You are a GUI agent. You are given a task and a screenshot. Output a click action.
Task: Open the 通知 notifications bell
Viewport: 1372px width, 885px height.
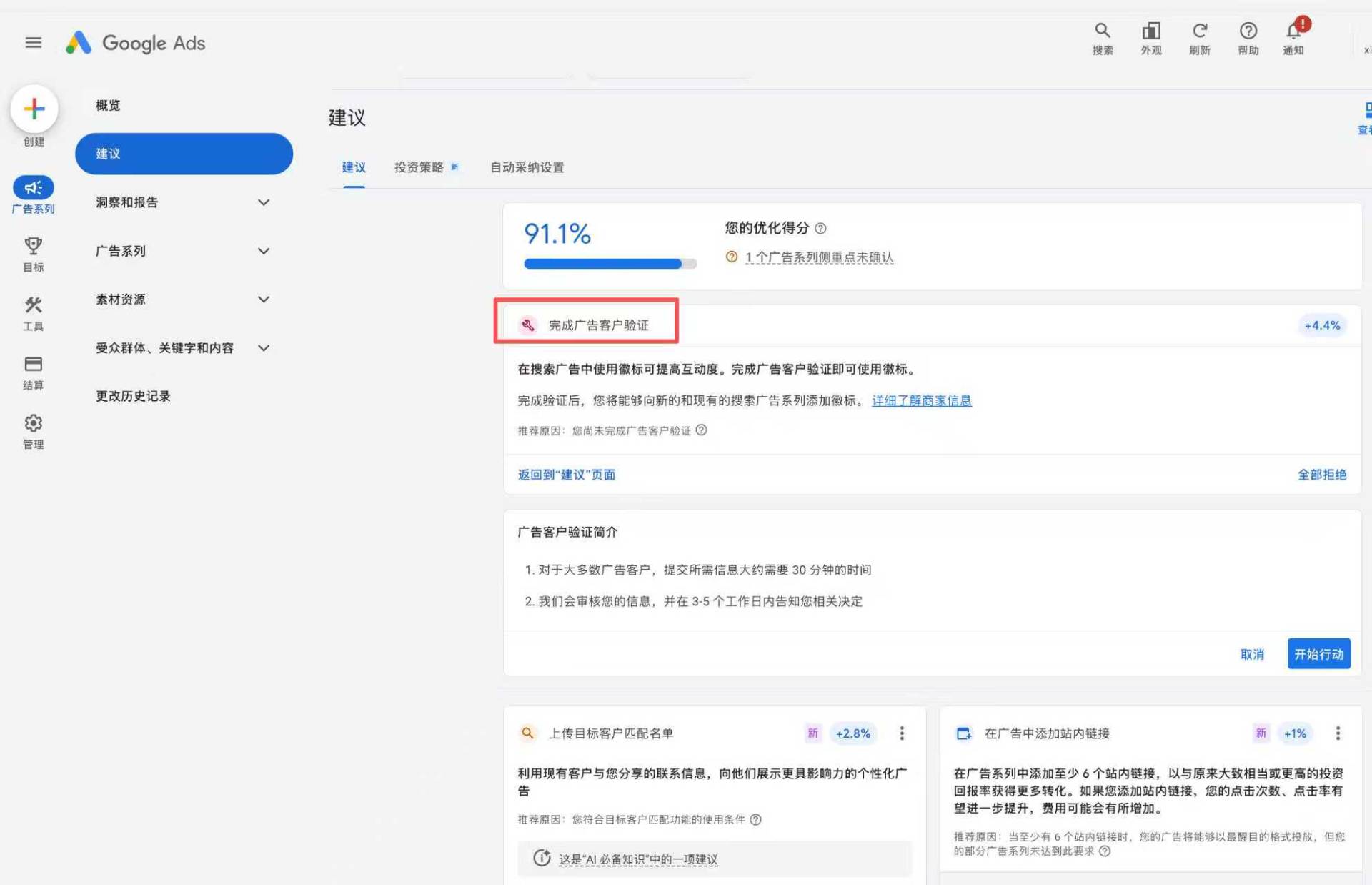pyautogui.click(x=1293, y=39)
